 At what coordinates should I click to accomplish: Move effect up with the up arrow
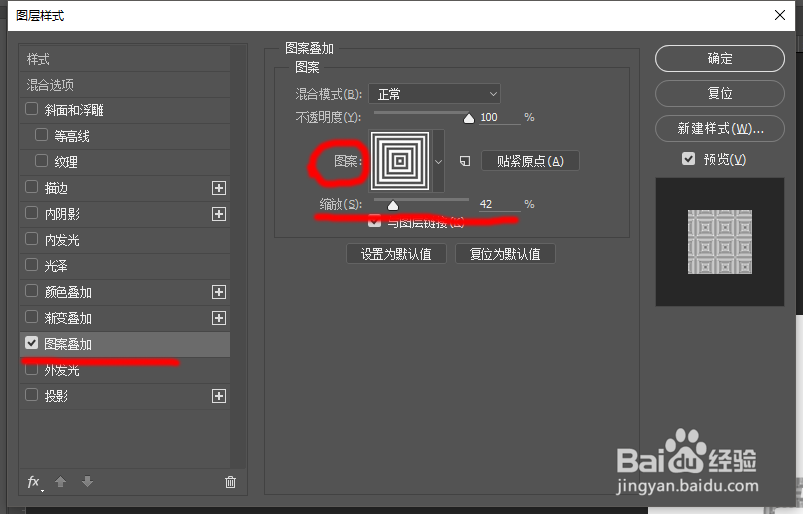[60, 482]
